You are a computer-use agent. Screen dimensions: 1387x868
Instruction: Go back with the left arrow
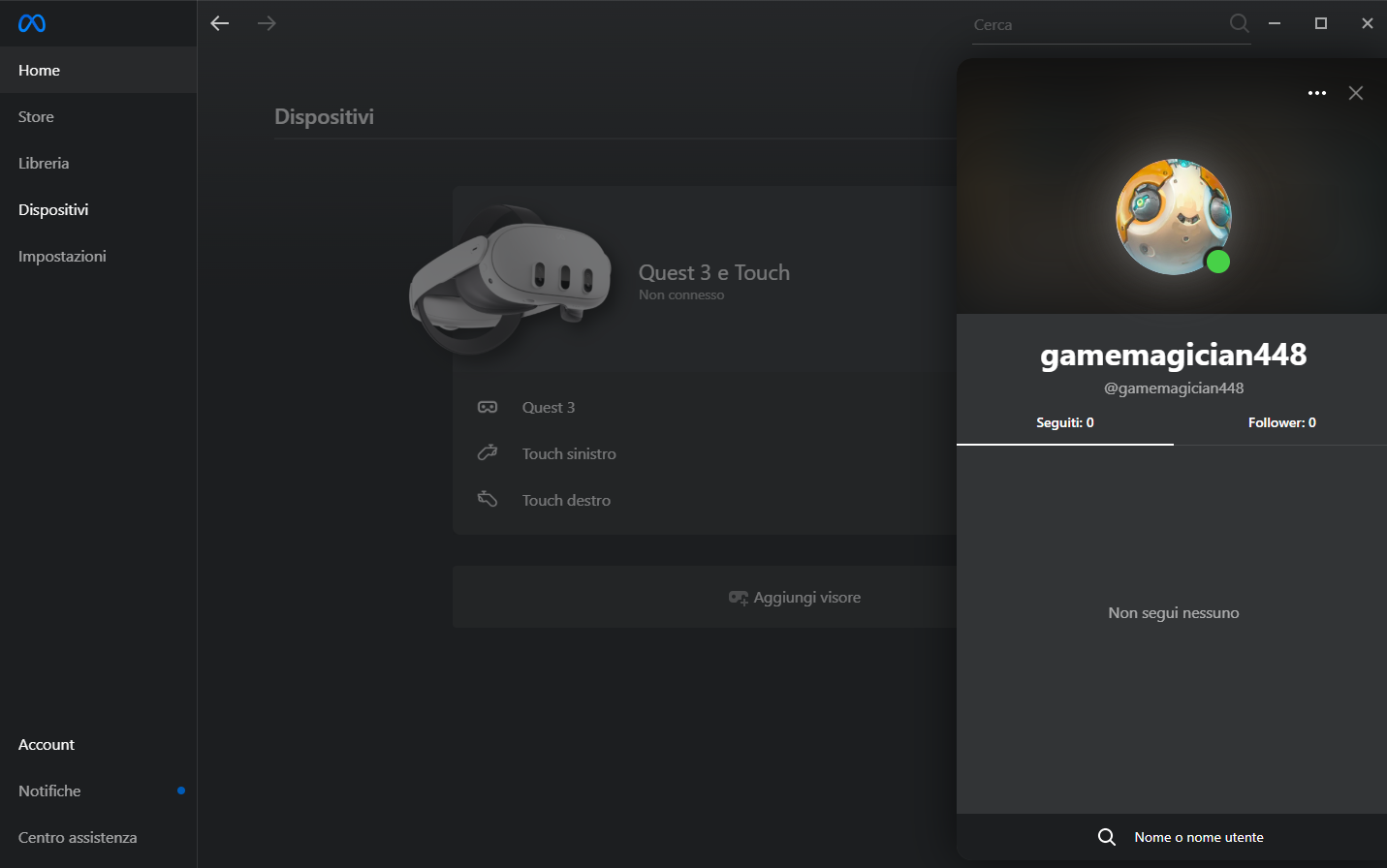[x=220, y=23]
